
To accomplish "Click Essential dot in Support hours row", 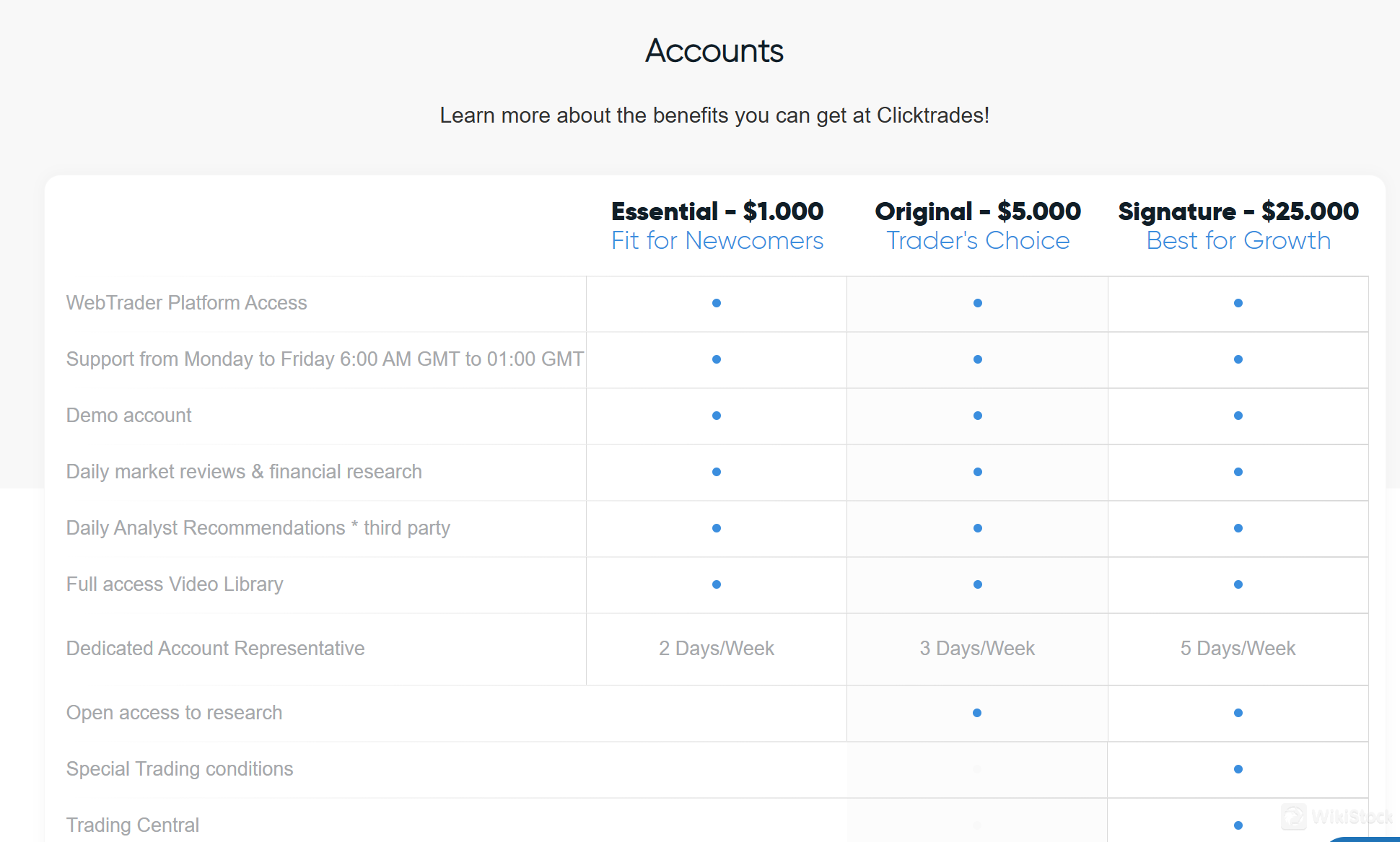I will (x=717, y=359).
